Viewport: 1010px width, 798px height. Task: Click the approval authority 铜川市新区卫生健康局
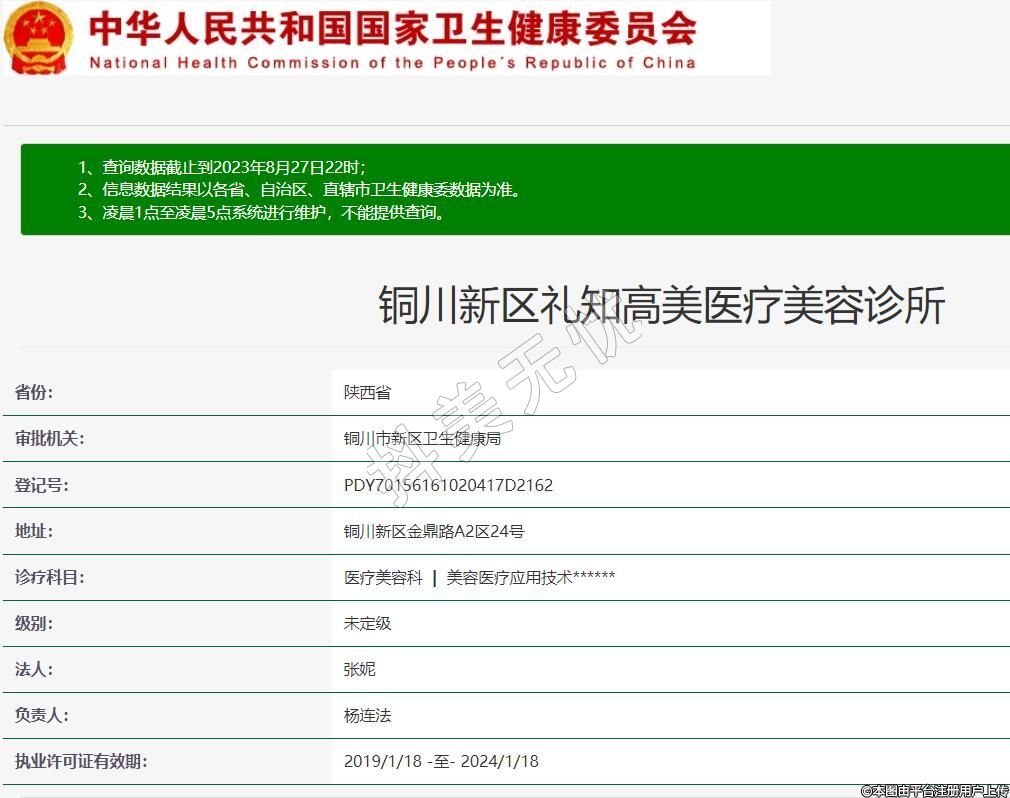421,438
